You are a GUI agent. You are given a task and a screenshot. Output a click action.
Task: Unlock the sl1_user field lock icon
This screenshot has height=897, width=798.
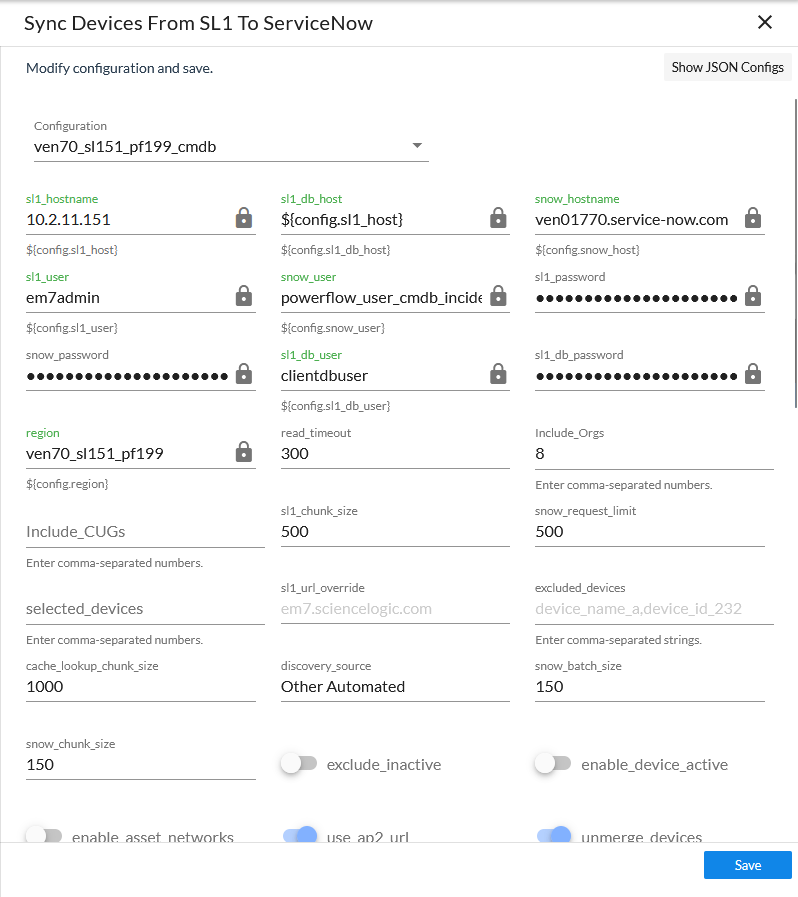pos(243,297)
